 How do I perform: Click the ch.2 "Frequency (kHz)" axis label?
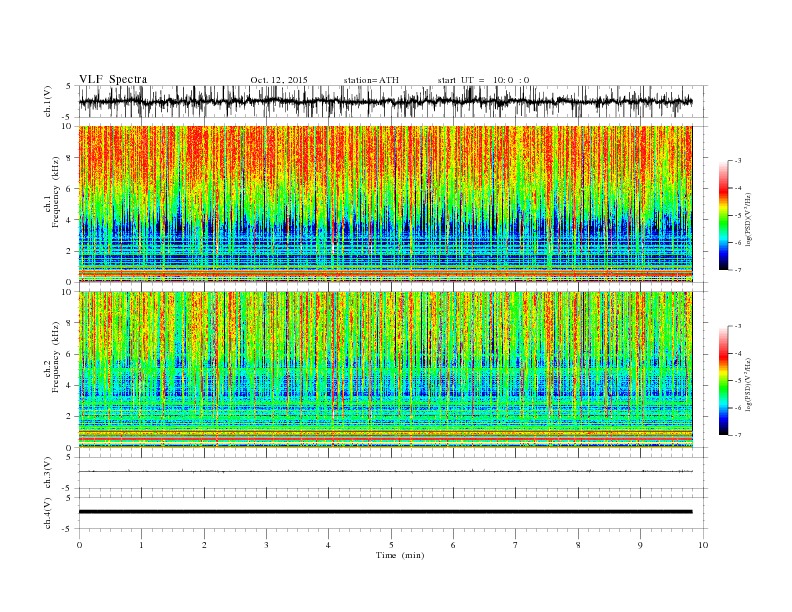point(56,356)
